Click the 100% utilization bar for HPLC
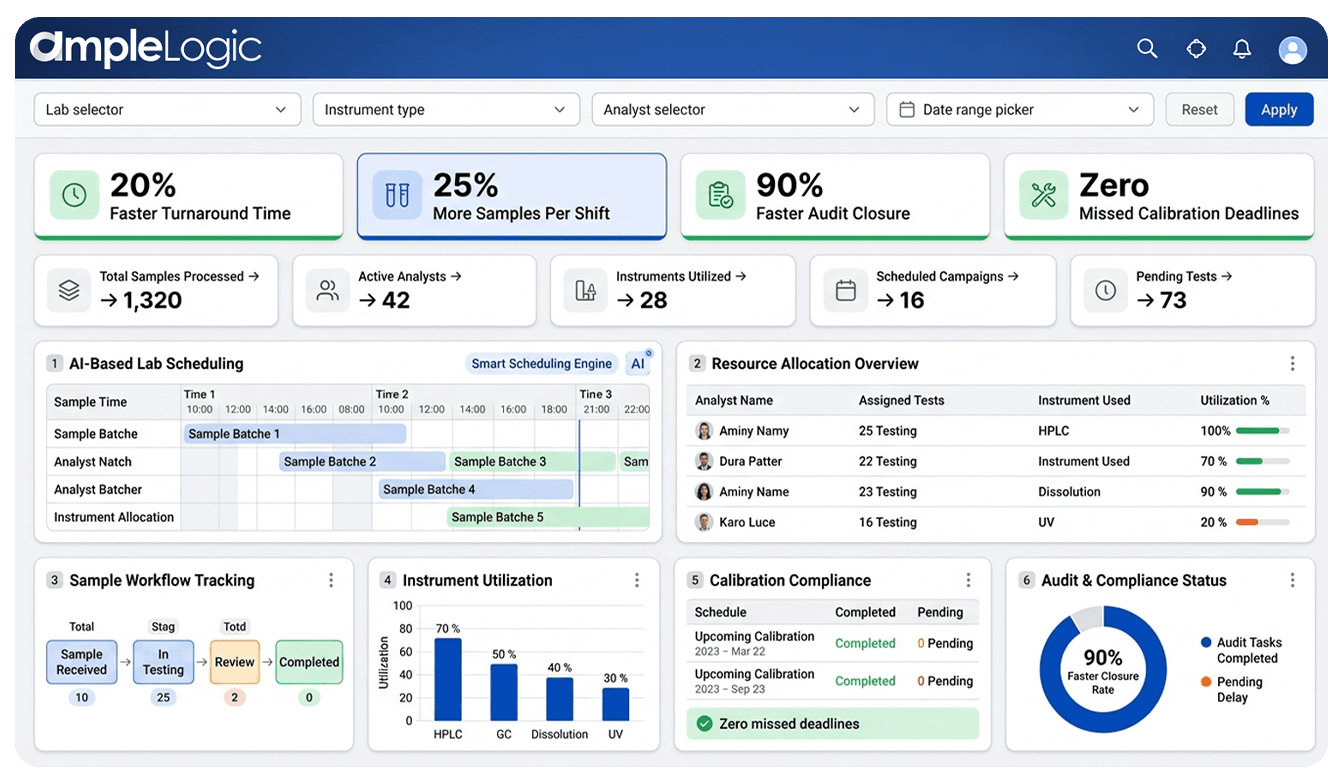The image size is (1342, 783). coord(1263,431)
